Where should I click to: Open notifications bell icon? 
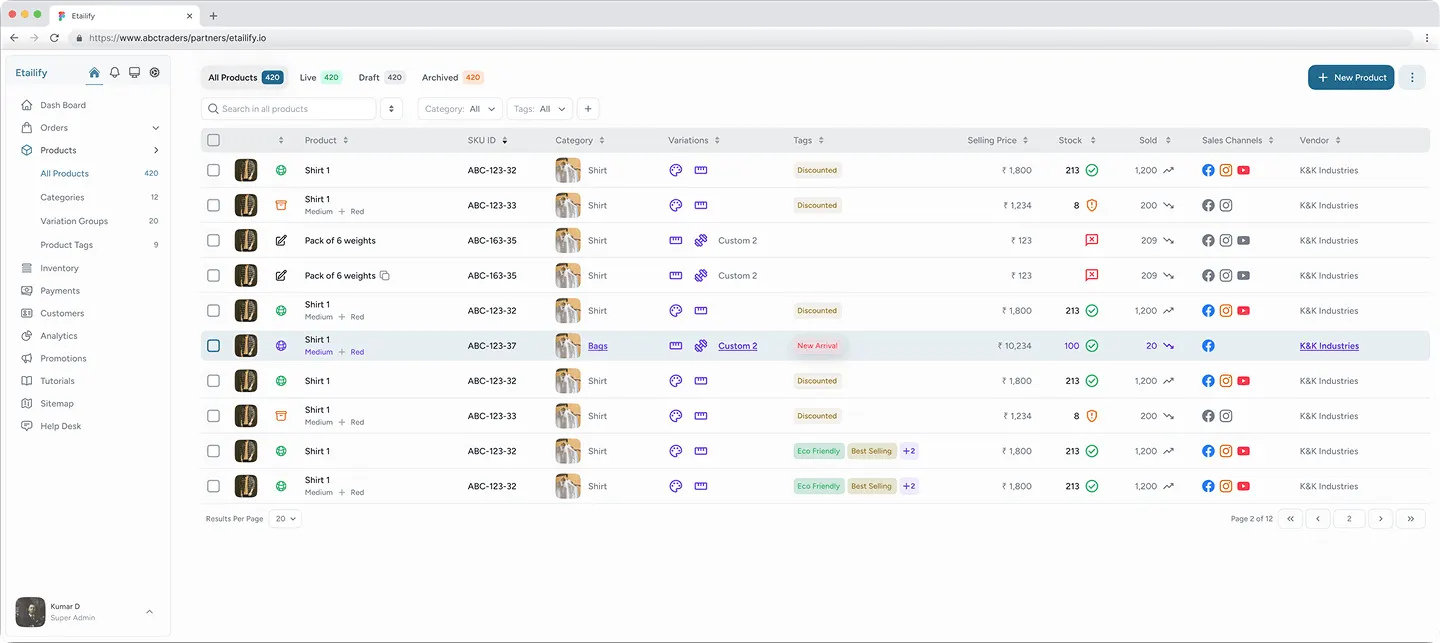click(x=115, y=73)
